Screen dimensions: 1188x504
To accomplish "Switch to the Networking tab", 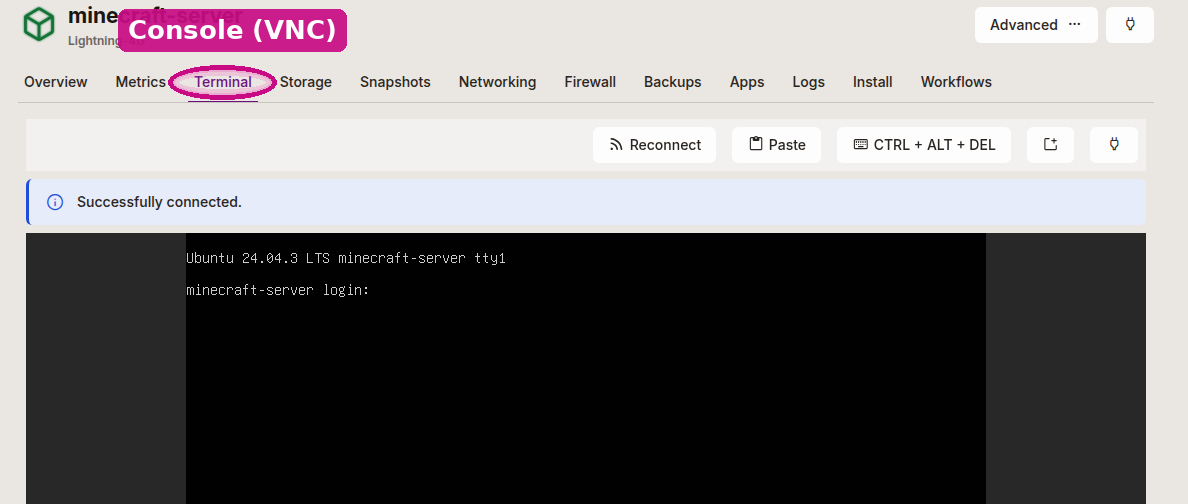I will [x=498, y=82].
